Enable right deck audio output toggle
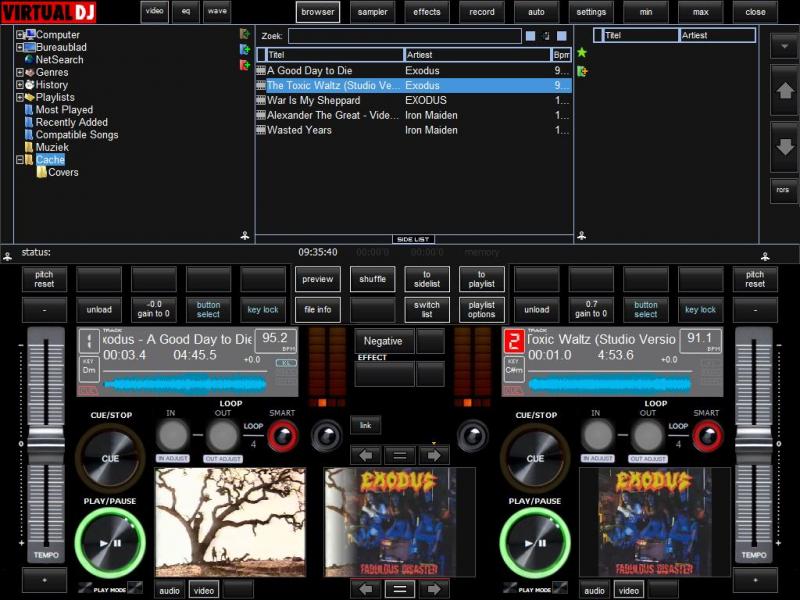The width and height of the screenshot is (800, 600). (x=594, y=590)
